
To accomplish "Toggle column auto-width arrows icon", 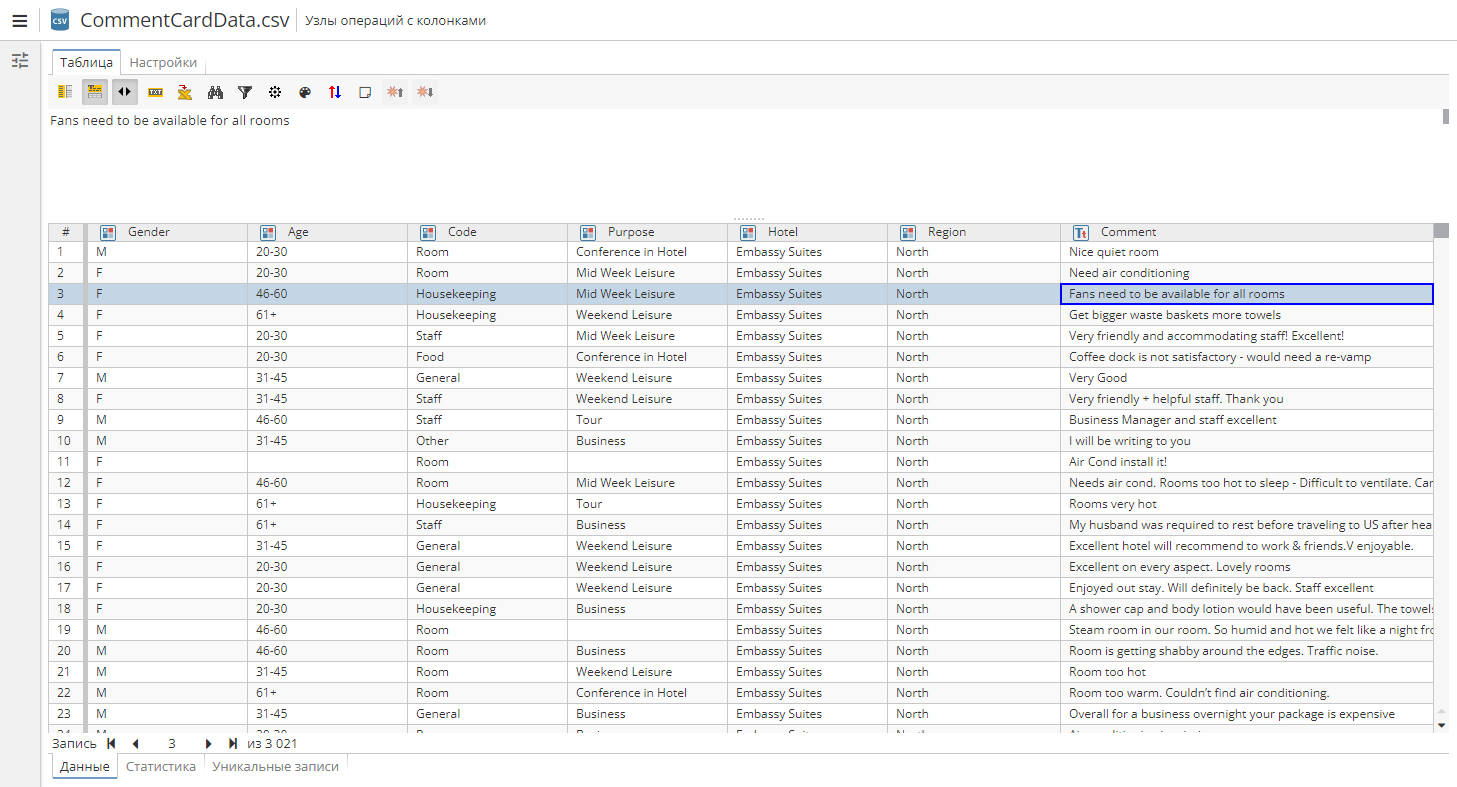I will point(125,92).
